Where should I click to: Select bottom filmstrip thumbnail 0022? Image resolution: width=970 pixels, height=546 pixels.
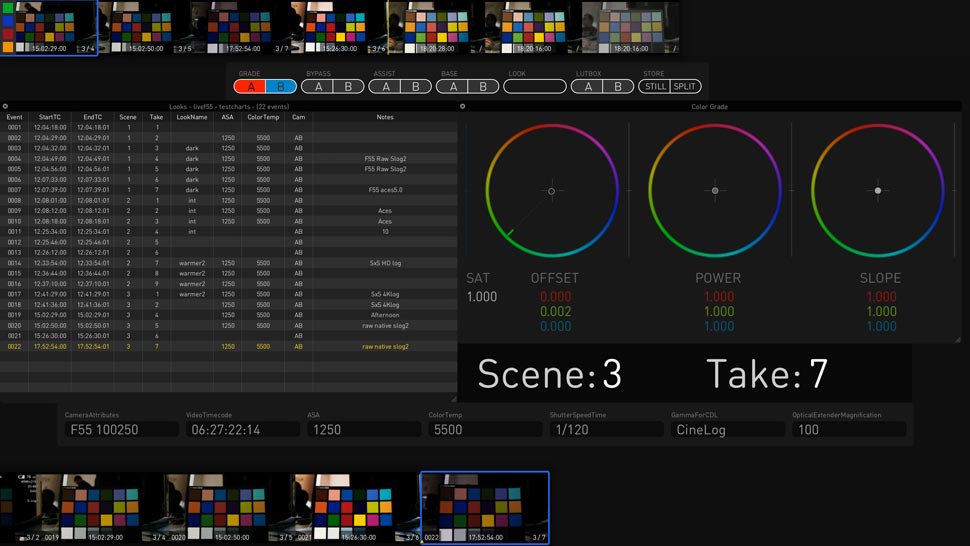tap(484, 508)
